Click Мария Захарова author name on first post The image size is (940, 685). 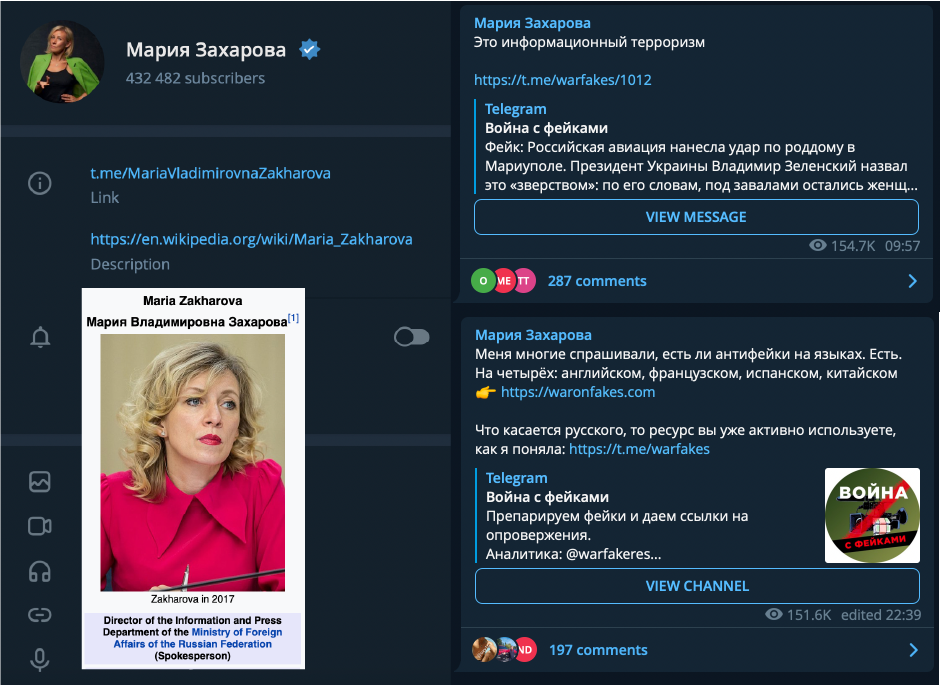point(532,23)
